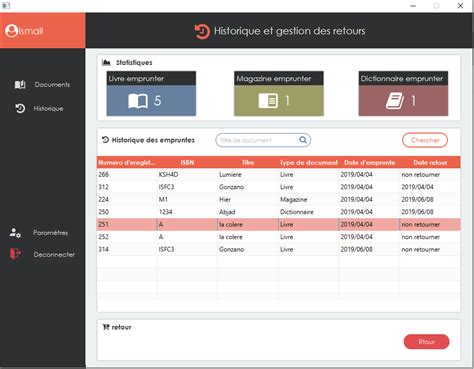The width and height of the screenshot is (474, 369).
Task: Sort by Date retour column header
Action: (430, 163)
